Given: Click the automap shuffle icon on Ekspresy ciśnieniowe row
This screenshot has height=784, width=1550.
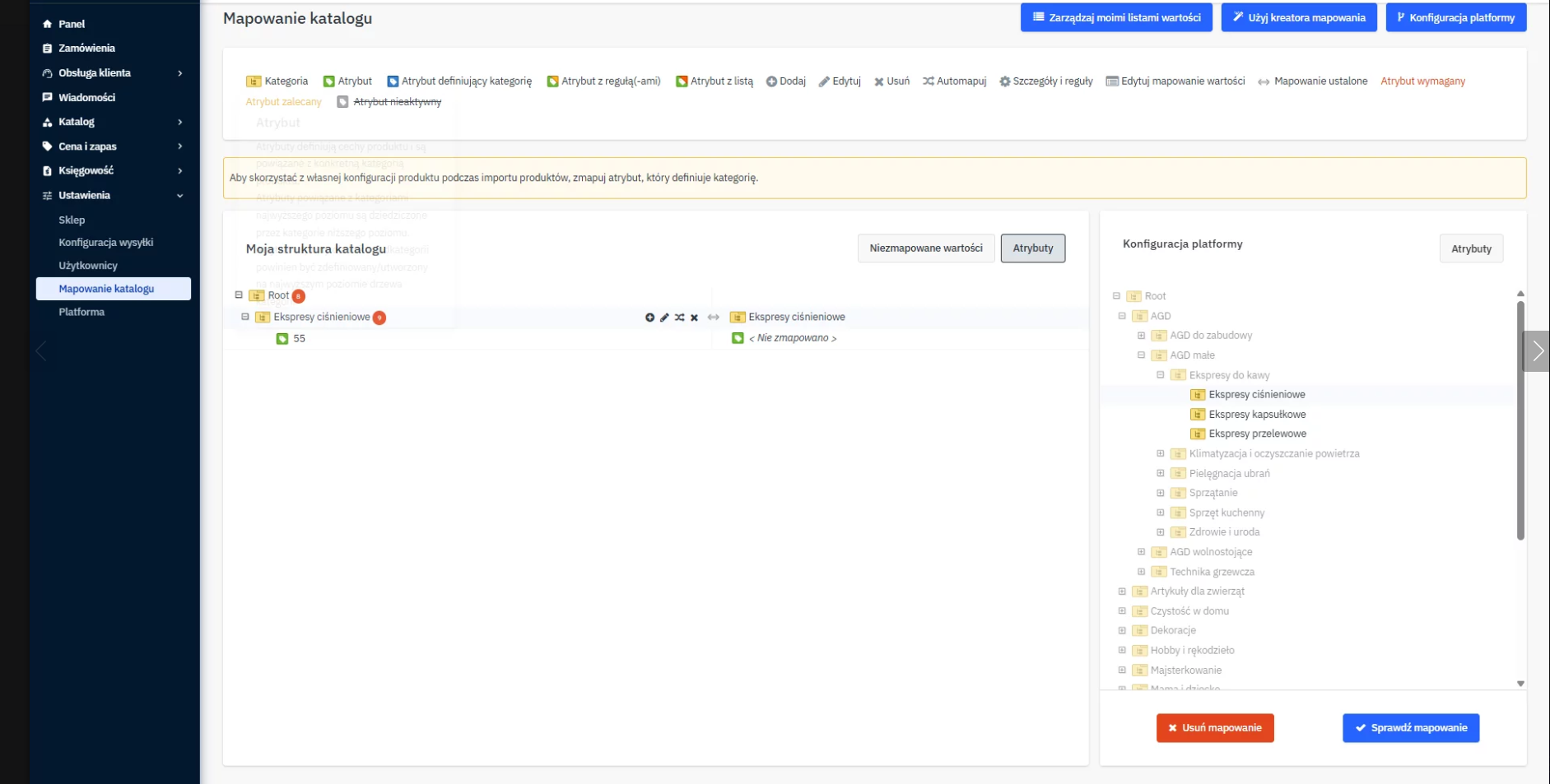Looking at the screenshot, I should click(x=679, y=318).
